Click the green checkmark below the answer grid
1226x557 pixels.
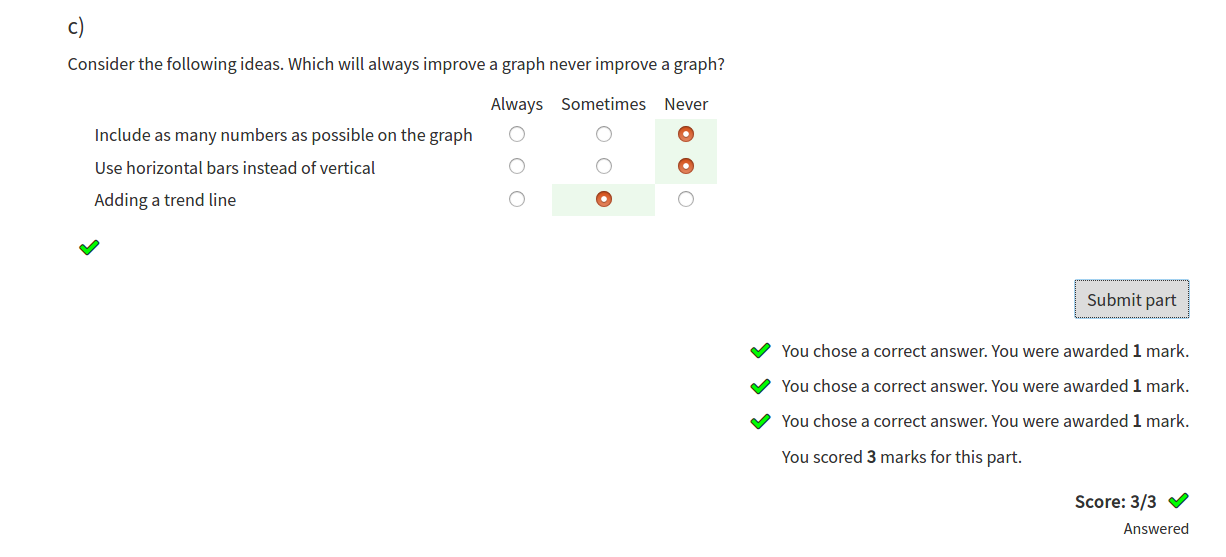tap(89, 246)
